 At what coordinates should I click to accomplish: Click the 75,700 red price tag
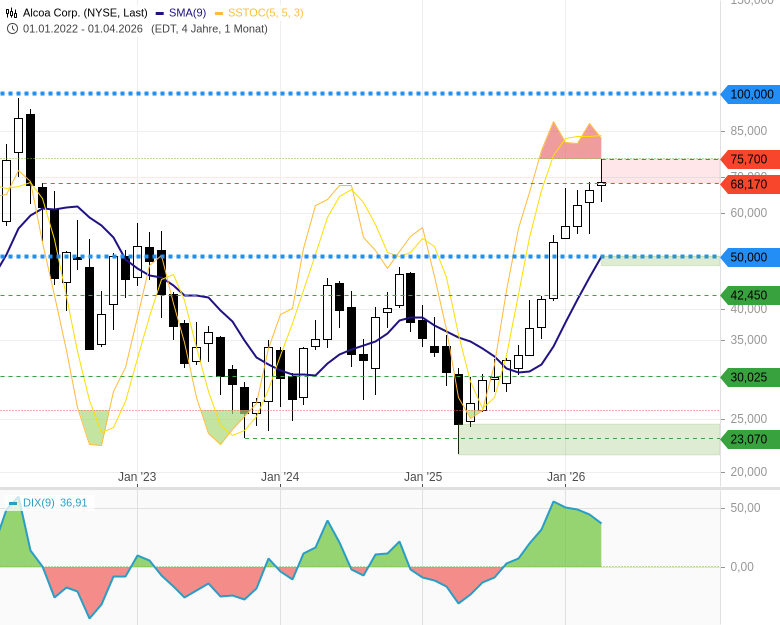click(x=749, y=159)
